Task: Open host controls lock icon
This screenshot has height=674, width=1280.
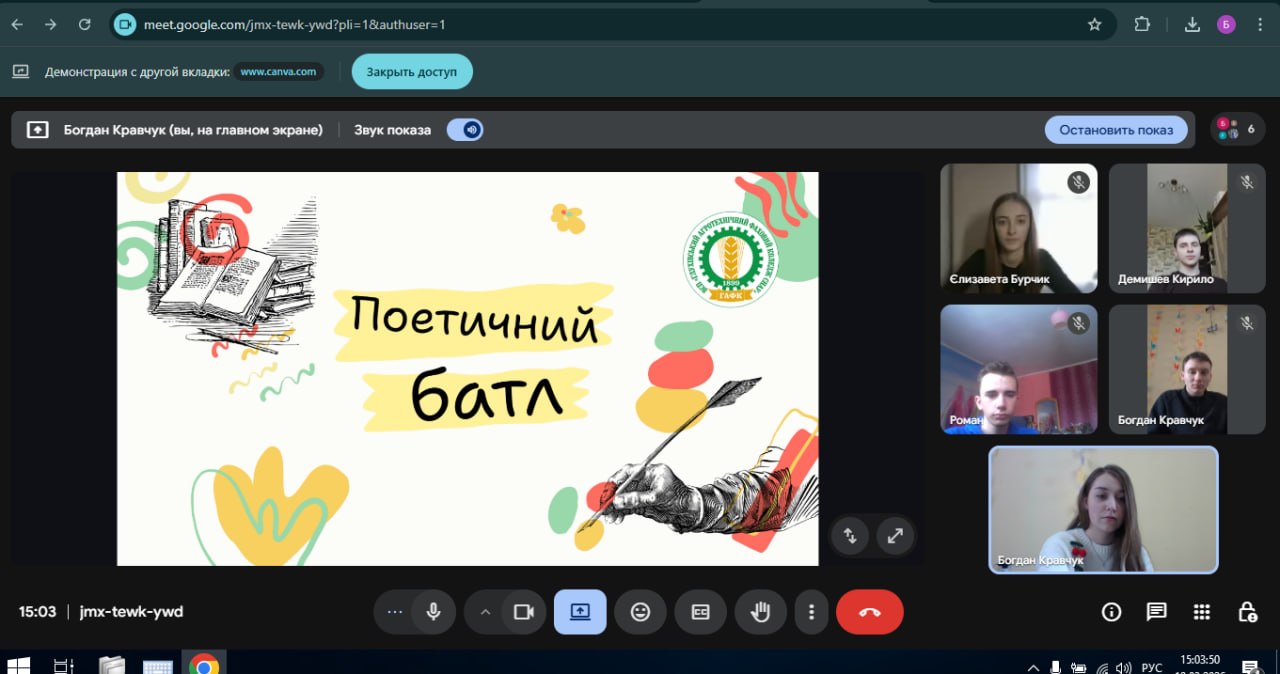Action: [1247, 612]
